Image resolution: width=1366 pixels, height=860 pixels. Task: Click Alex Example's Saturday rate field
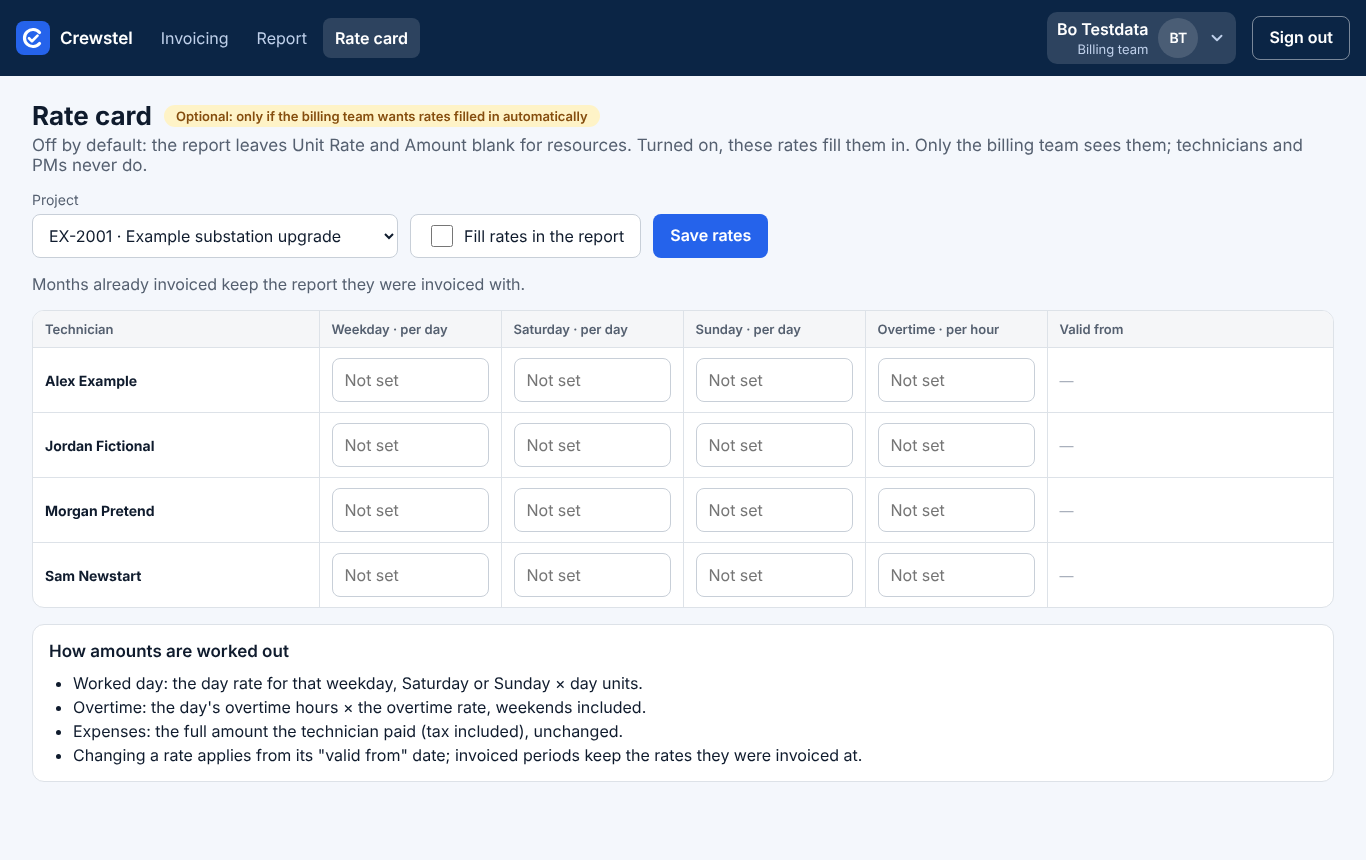pos(592,380)
